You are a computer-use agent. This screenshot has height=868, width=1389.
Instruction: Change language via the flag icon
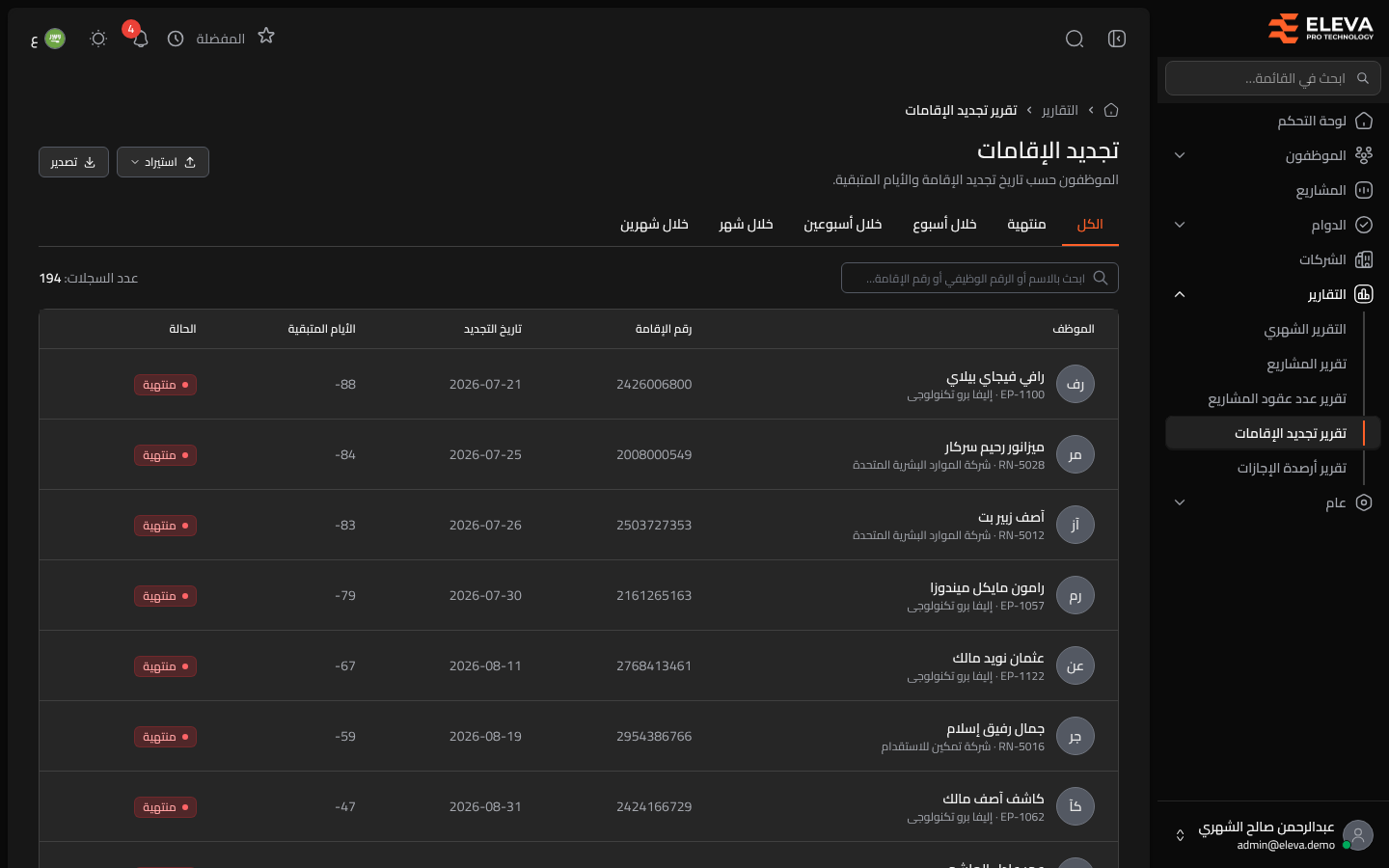click(55, 39)
